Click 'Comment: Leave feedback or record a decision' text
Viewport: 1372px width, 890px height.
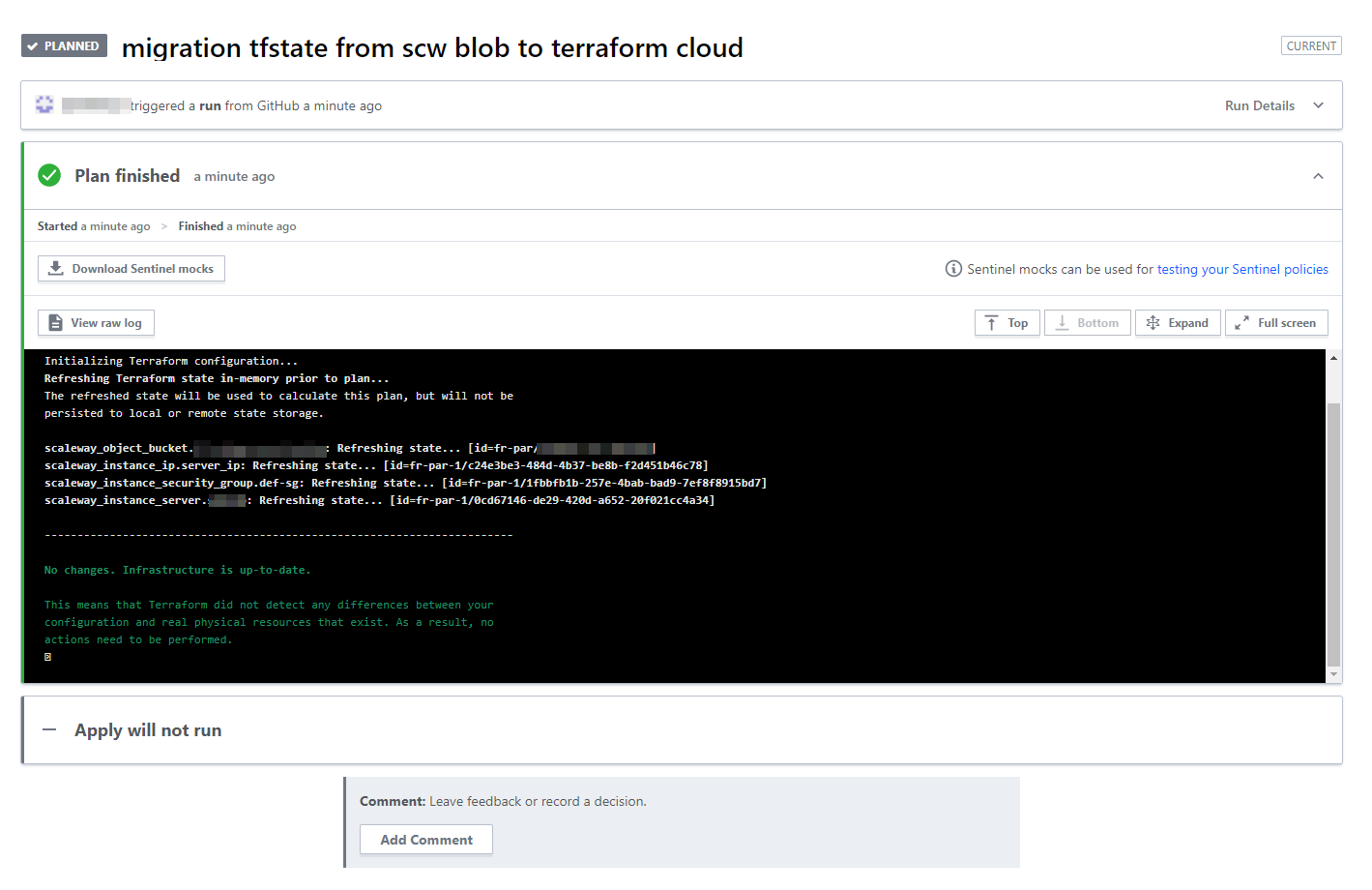503,801
